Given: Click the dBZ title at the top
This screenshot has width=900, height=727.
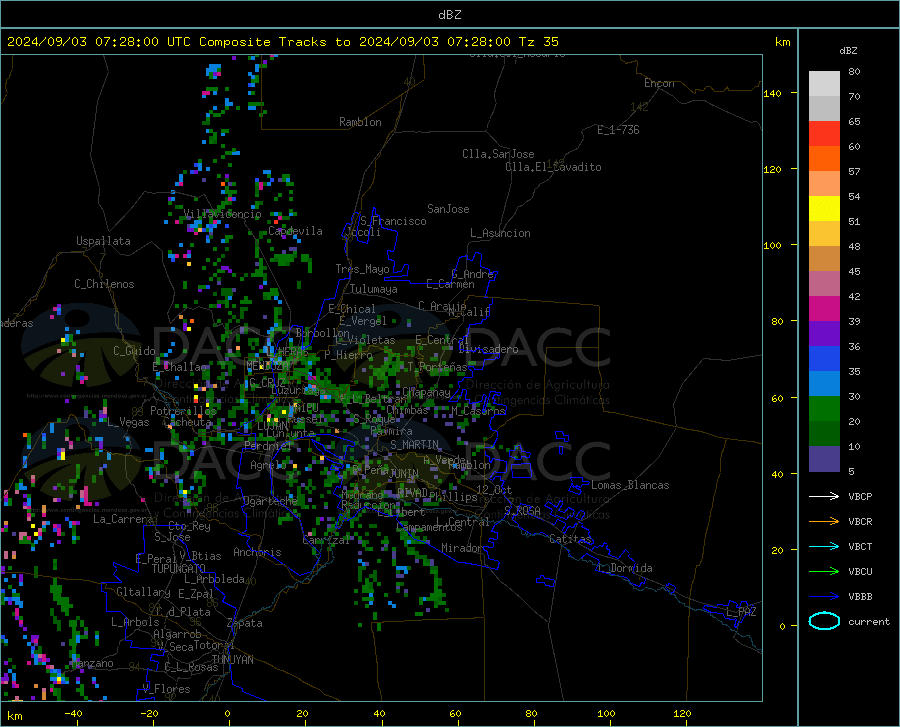Looking at the screenshot, I should click(449, 15).
